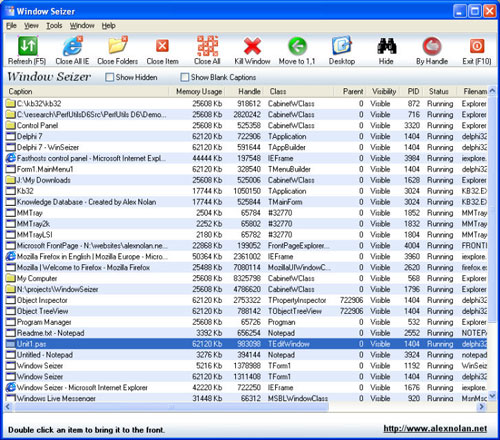Click the vertical scrollbar down arrow
Image resolution: width=500 pixels, height=440 pixels.
[492, 396]
